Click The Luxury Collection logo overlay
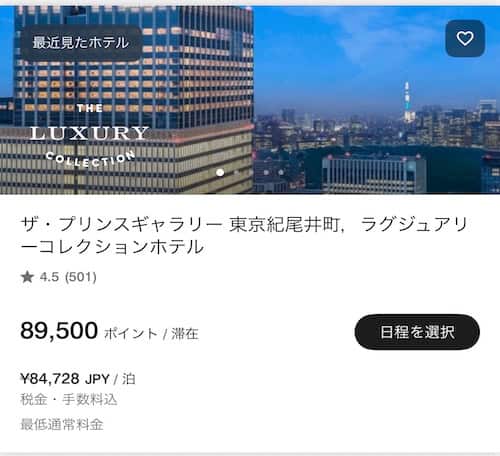The height and width of the screenshot is (456, 500). coord(89,135)
